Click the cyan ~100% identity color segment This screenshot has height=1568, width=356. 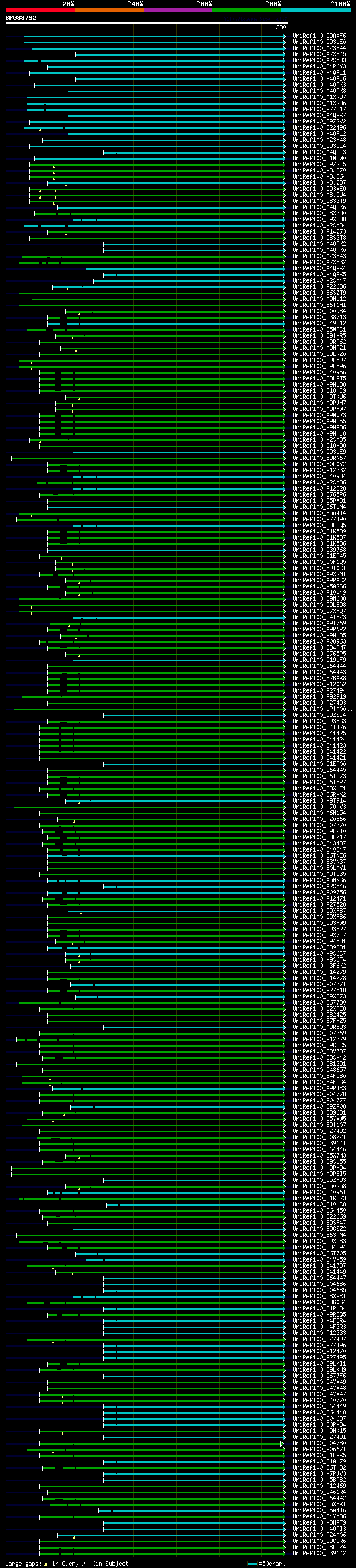[x=316, y=10]
